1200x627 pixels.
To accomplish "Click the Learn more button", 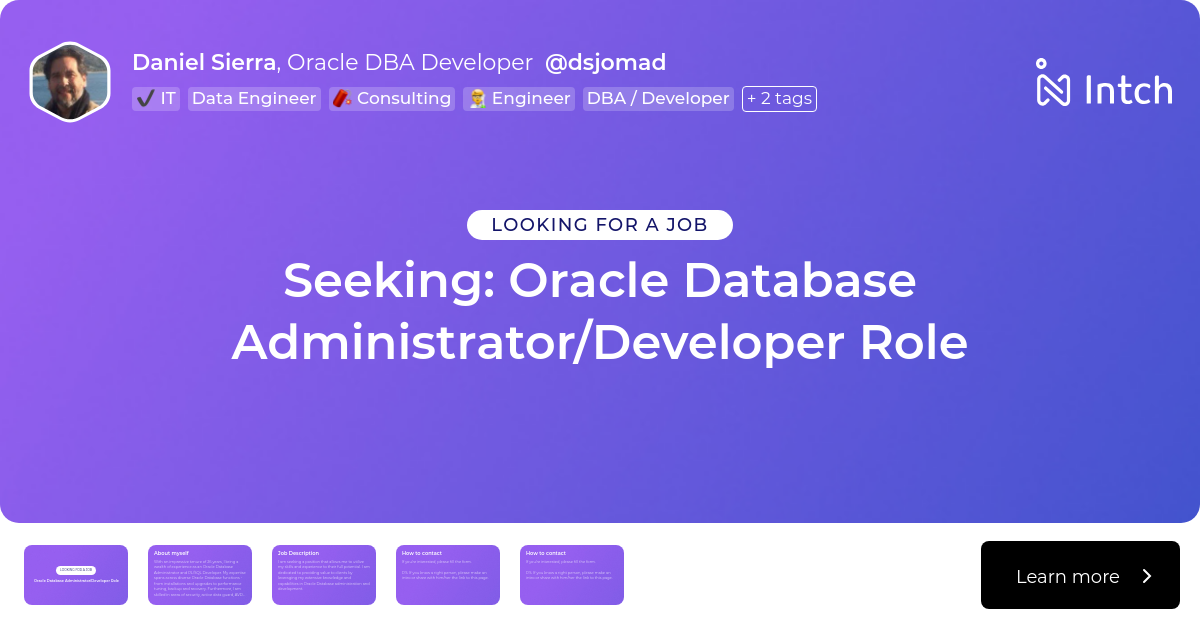I will [1080, 575].
